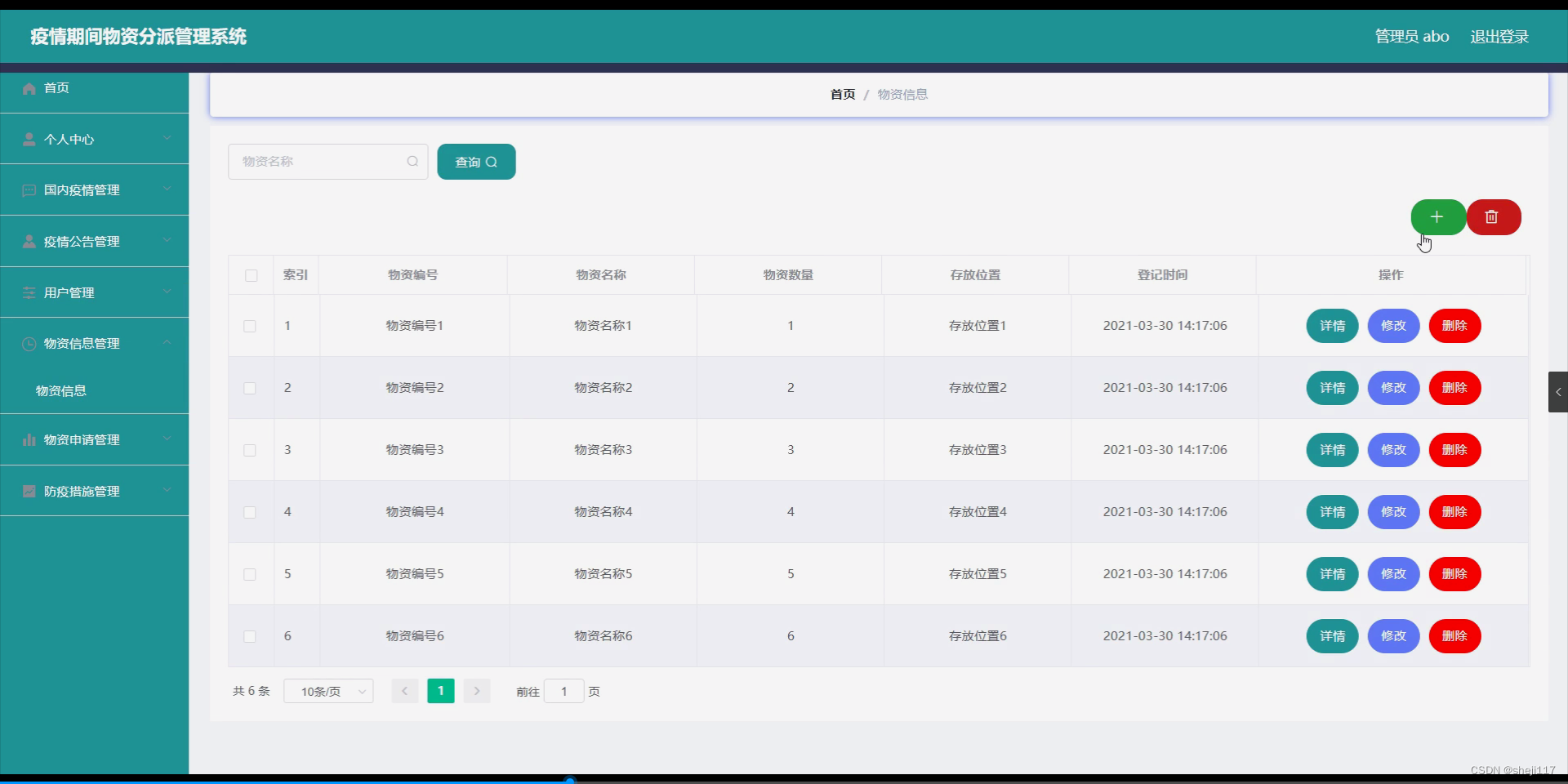Expand the 个人中心 menu chevron
The width and height of the screenshot is (1568, 784).
[x=167, y=138]
